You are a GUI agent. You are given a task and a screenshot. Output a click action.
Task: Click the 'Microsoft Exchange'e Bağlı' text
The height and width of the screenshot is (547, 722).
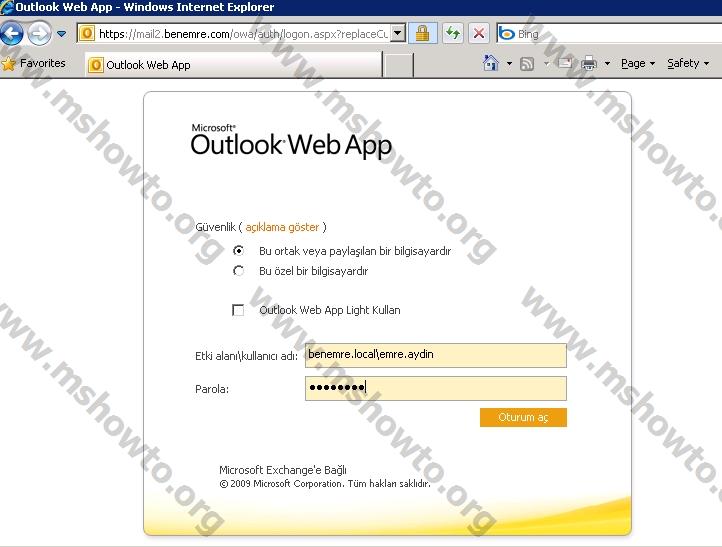click(283, 470)
